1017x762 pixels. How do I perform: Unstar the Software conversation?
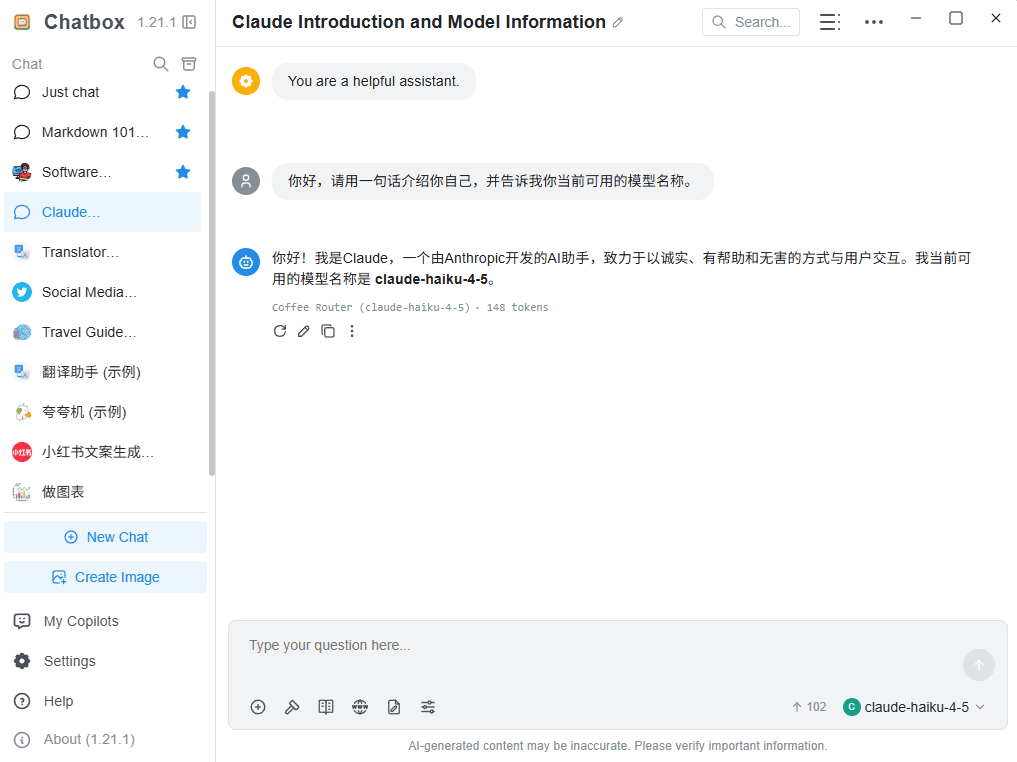(183, 172)
